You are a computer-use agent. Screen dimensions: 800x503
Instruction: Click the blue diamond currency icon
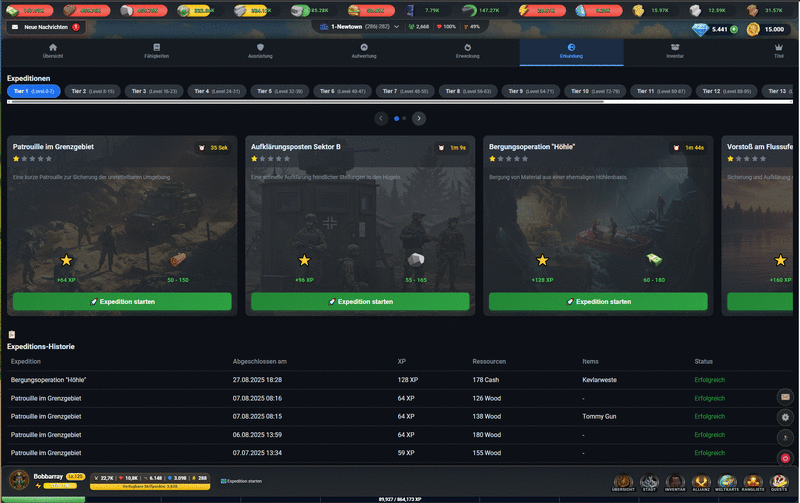click(700, 30)
